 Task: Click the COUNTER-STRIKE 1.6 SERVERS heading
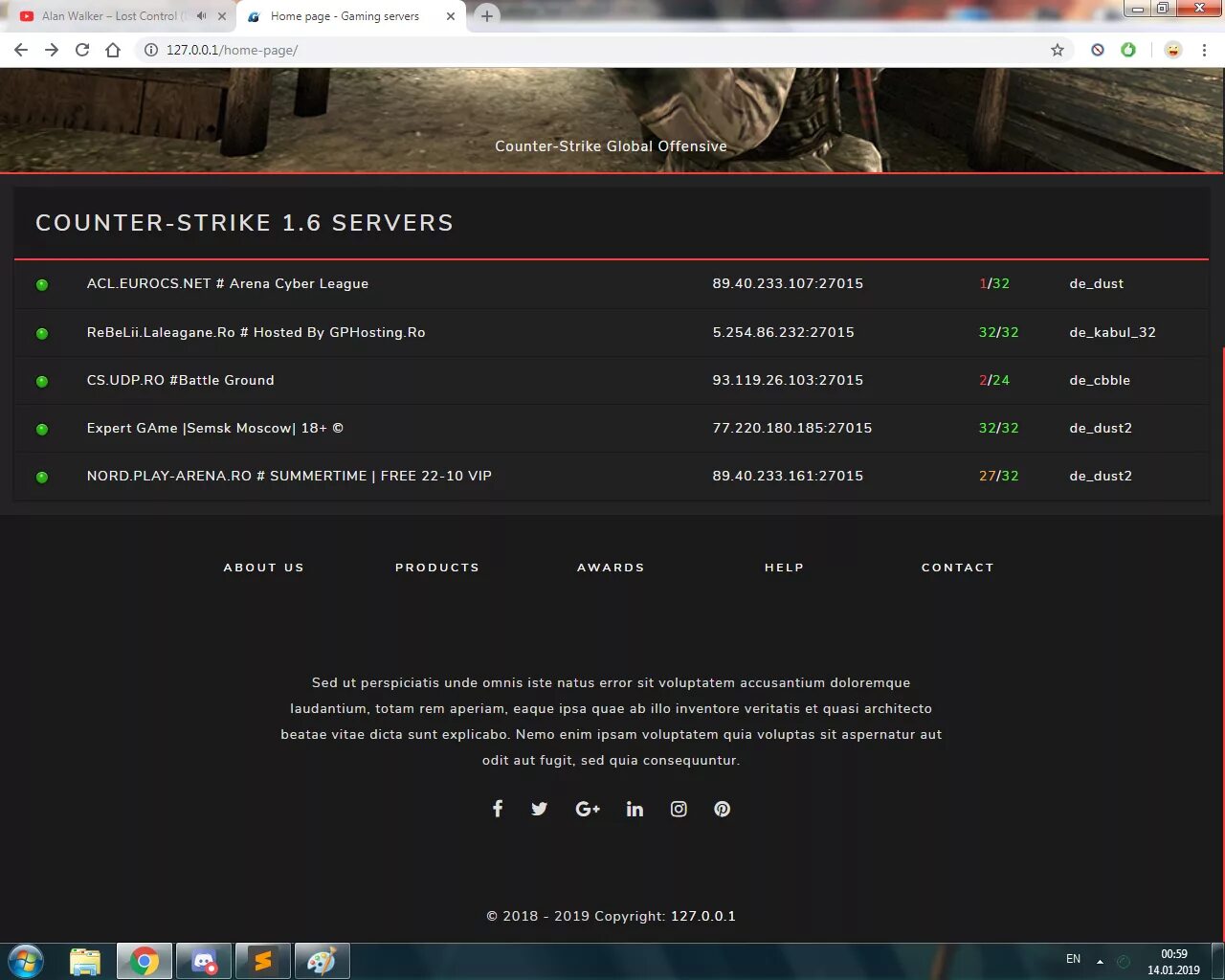pos(245,223)
